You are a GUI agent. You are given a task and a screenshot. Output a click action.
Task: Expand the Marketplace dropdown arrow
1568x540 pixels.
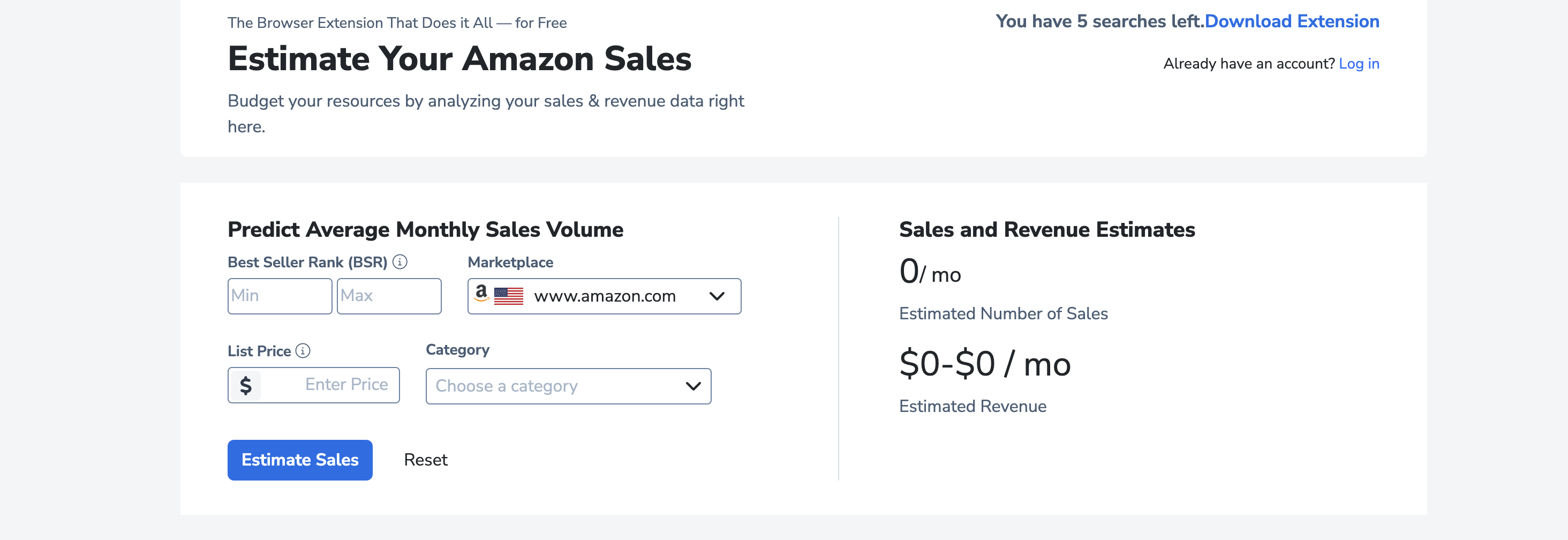tap(717, 296)
